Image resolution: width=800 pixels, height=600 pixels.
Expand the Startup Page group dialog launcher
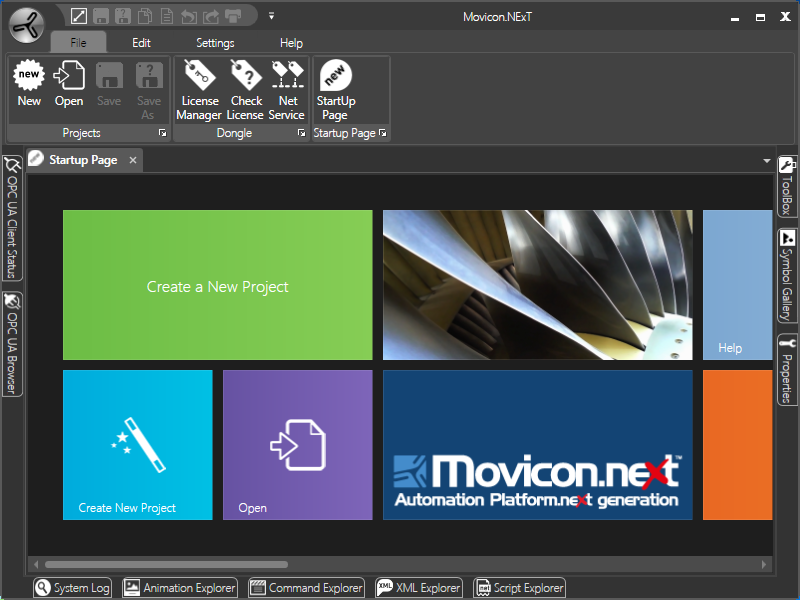(383, 133)
